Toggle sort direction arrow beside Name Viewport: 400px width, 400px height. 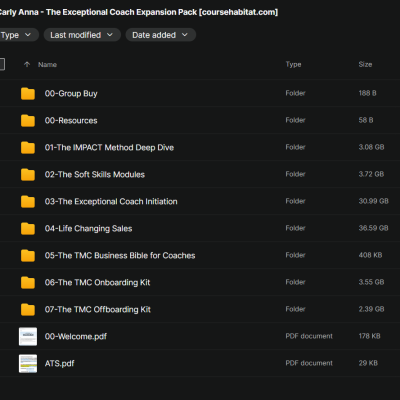click(x=27, y=64)
